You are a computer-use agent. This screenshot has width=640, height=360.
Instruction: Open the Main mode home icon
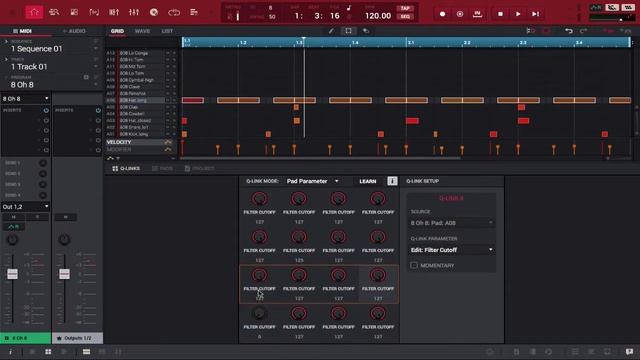(34, 12)
